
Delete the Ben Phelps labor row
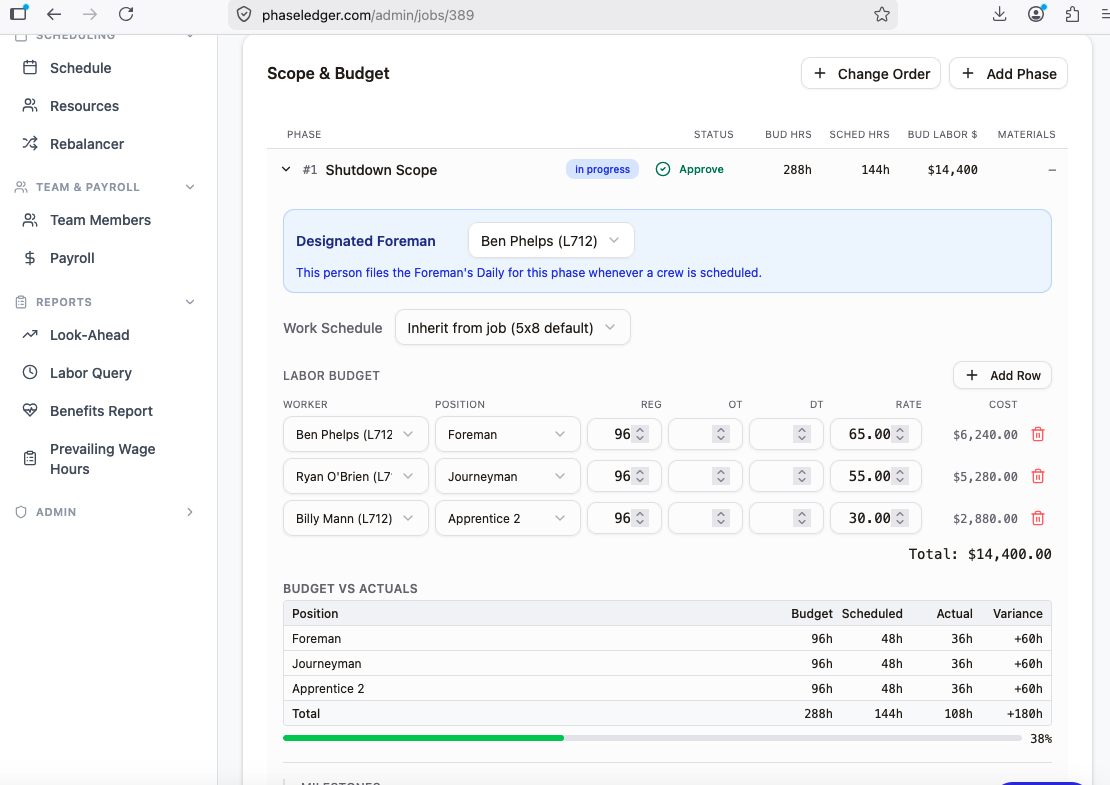point(1038,435)
